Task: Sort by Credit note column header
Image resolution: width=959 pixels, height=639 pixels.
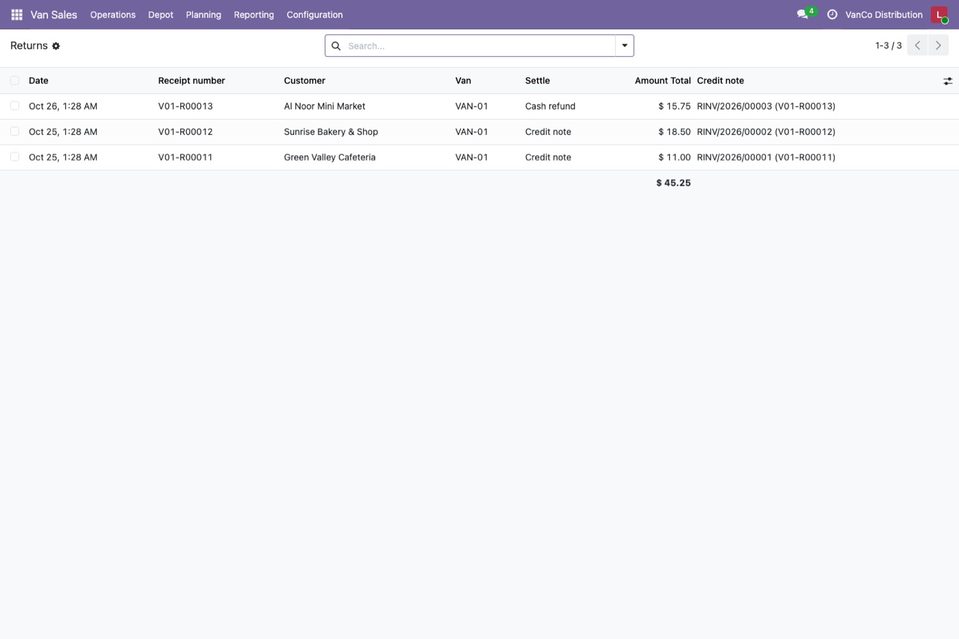Action: pyautogui.click(x=720, y=81)
